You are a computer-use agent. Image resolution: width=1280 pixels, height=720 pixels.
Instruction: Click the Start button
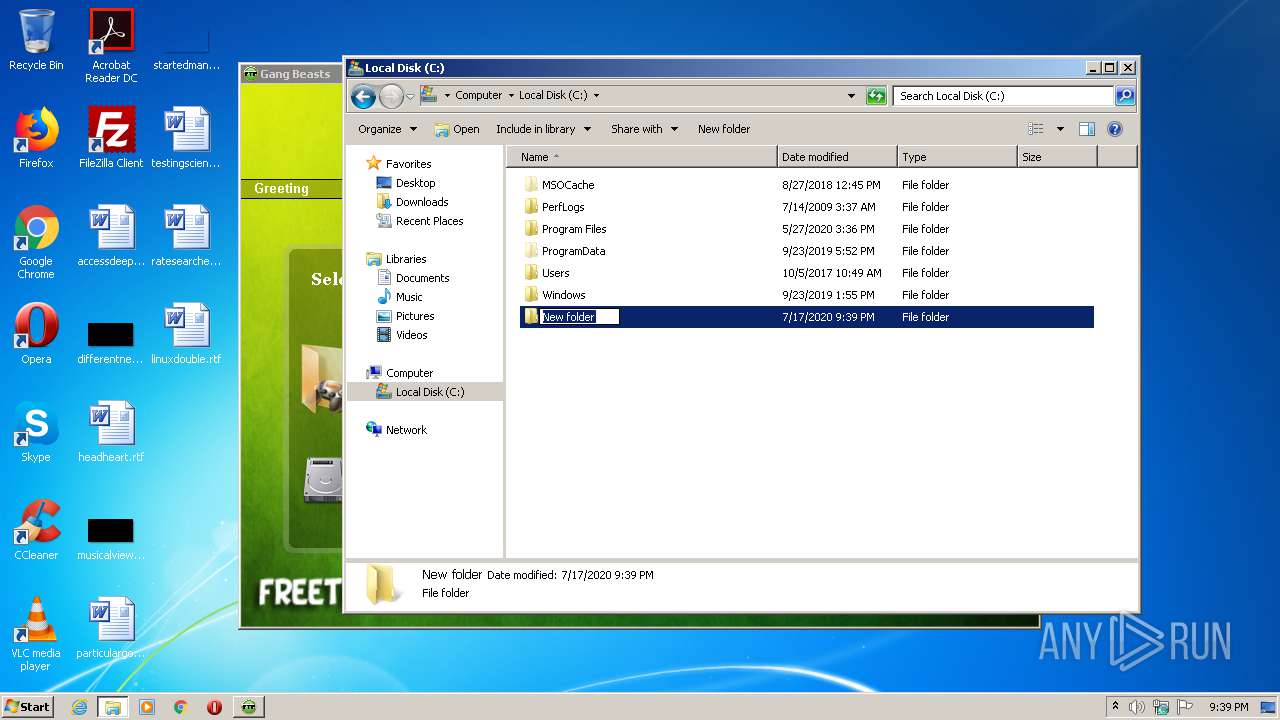[28, 706]
